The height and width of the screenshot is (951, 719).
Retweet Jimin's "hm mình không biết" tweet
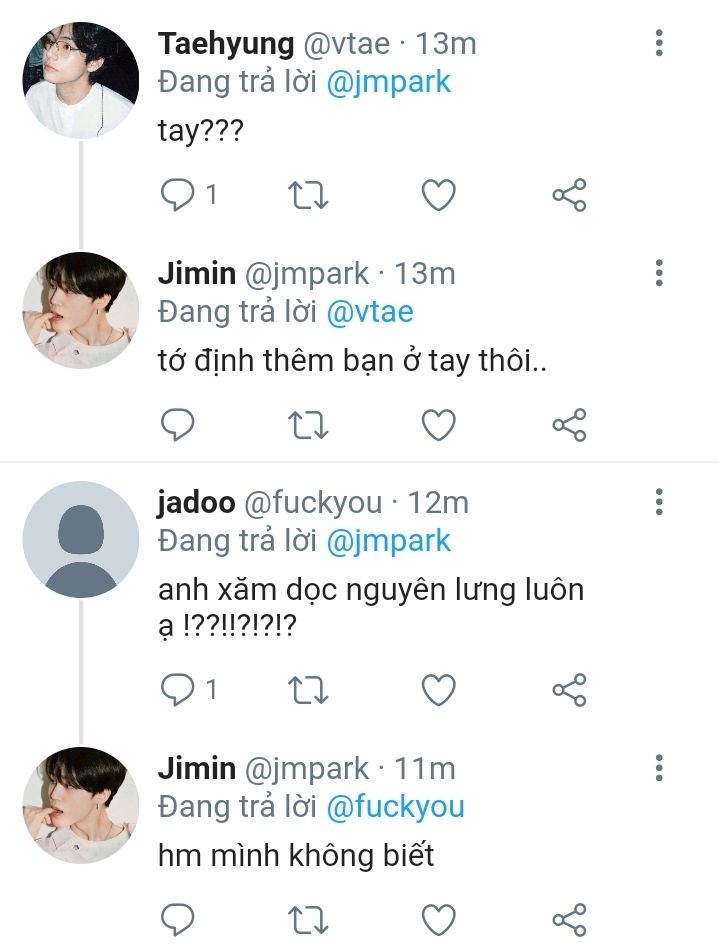coord(308,918)
